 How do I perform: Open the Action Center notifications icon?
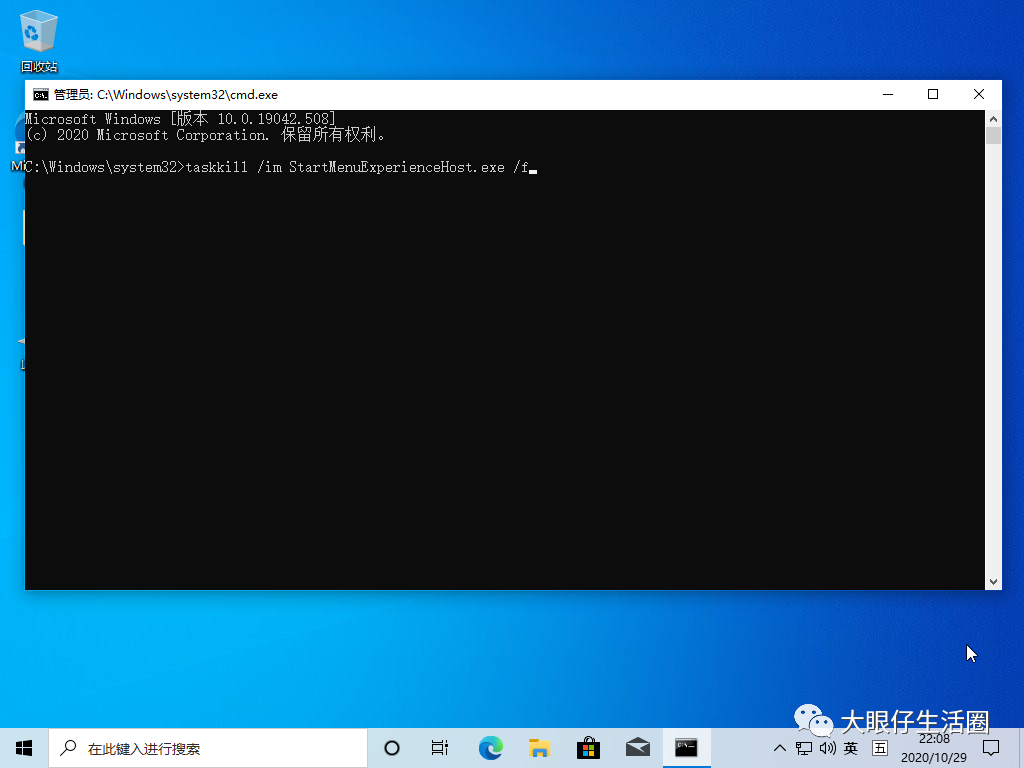click(991, 748)
